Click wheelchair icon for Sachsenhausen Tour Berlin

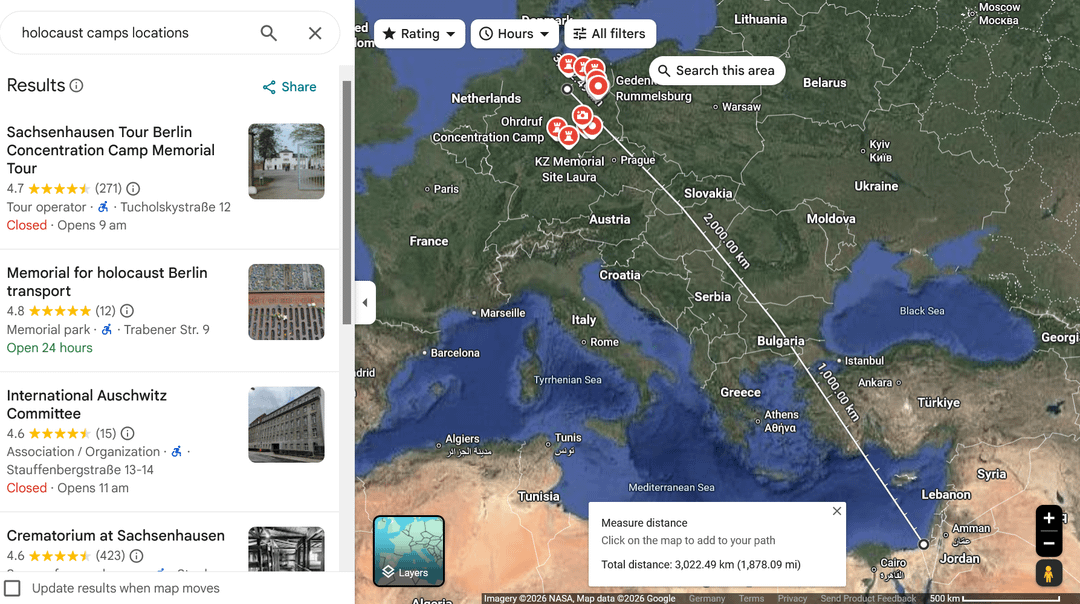103,207
